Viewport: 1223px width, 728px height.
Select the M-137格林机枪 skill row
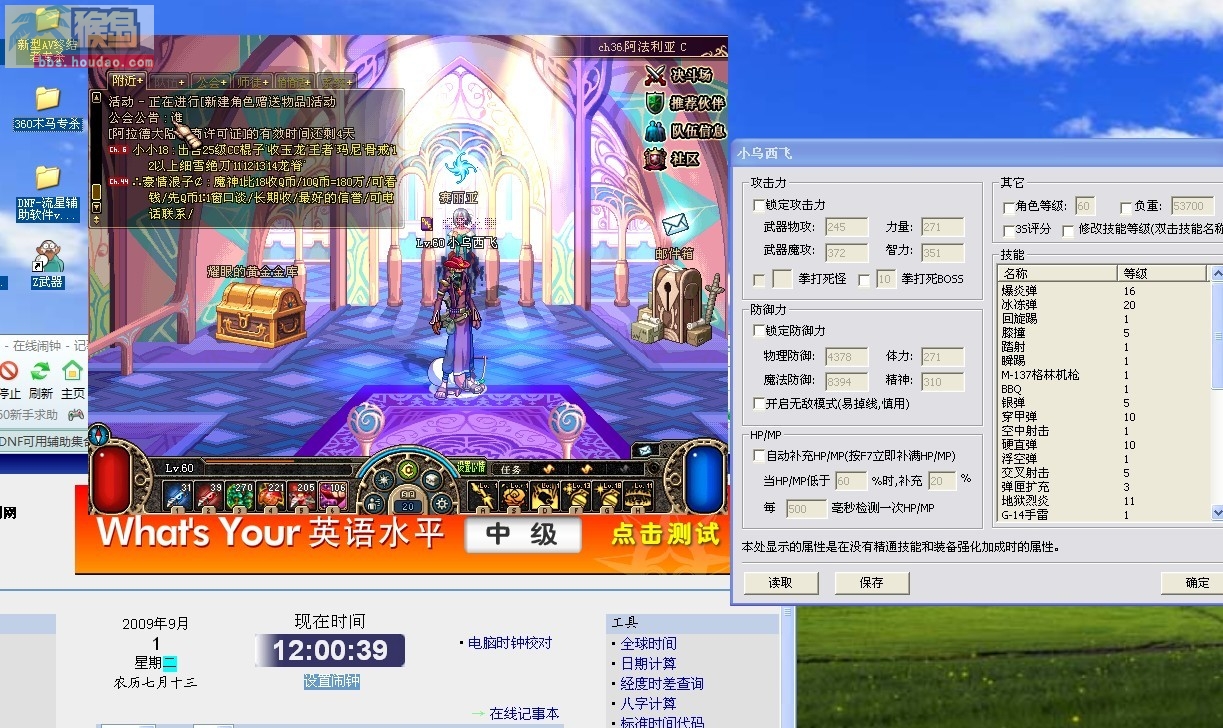[x=1105, y=375]
